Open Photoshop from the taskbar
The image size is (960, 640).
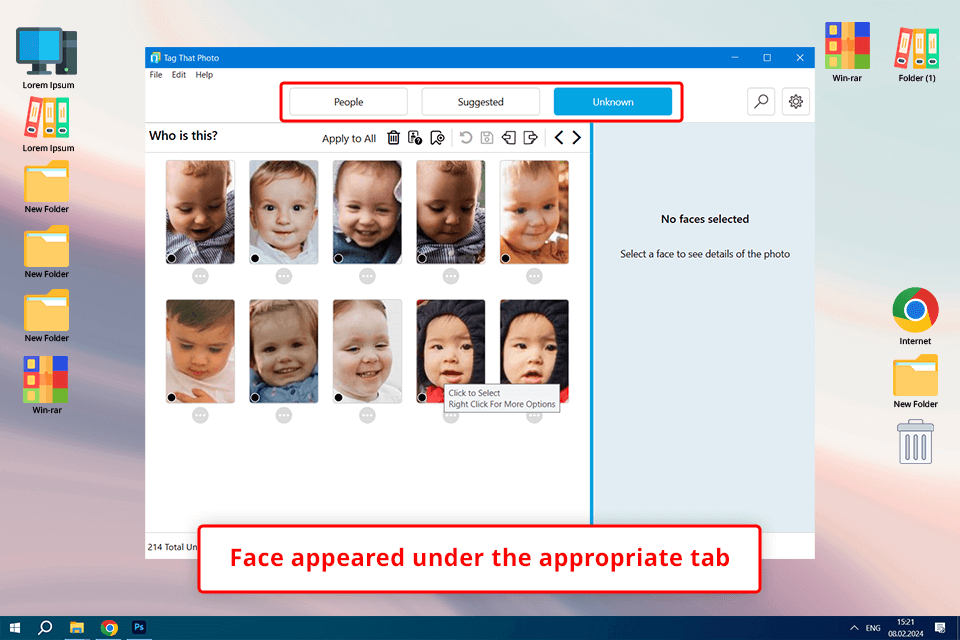(x=139, y=627)
